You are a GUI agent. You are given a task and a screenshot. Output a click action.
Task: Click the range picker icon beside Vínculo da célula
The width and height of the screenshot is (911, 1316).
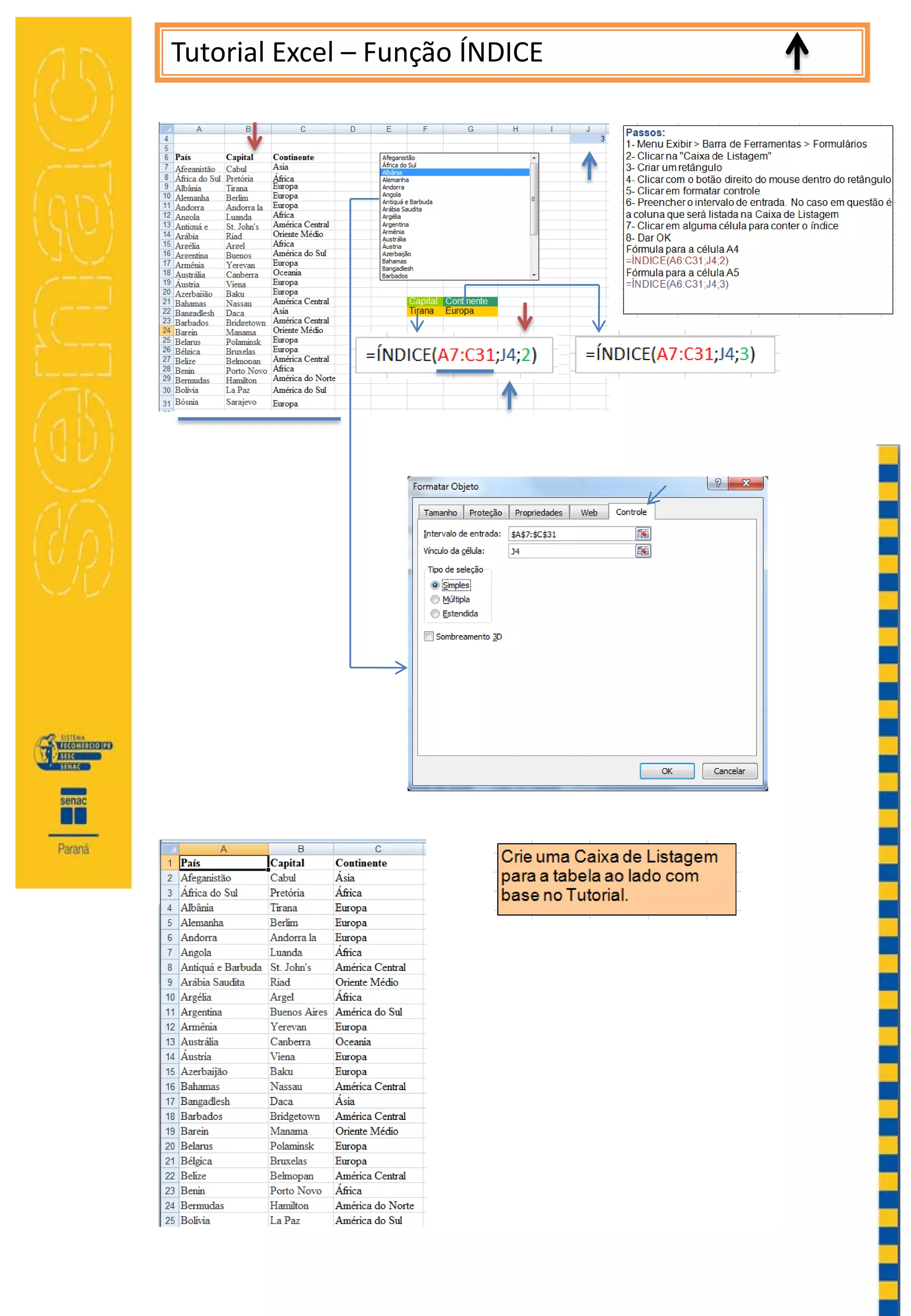point(643,551)
